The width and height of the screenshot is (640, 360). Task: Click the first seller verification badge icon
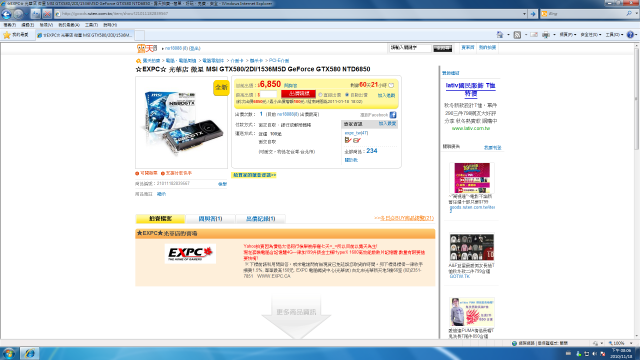[348, 140]
